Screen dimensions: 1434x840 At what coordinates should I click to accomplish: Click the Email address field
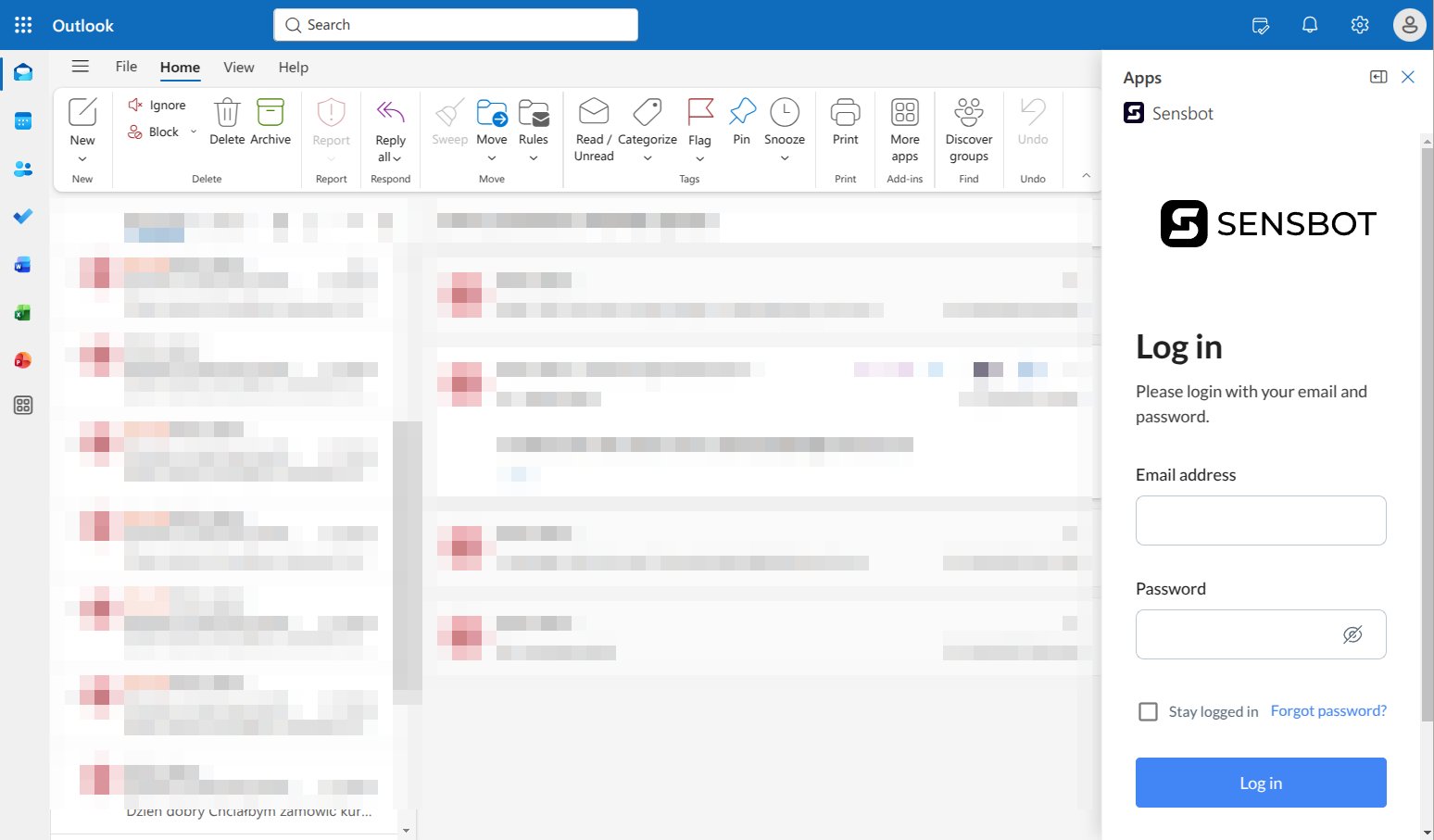tap(1261, 520)
